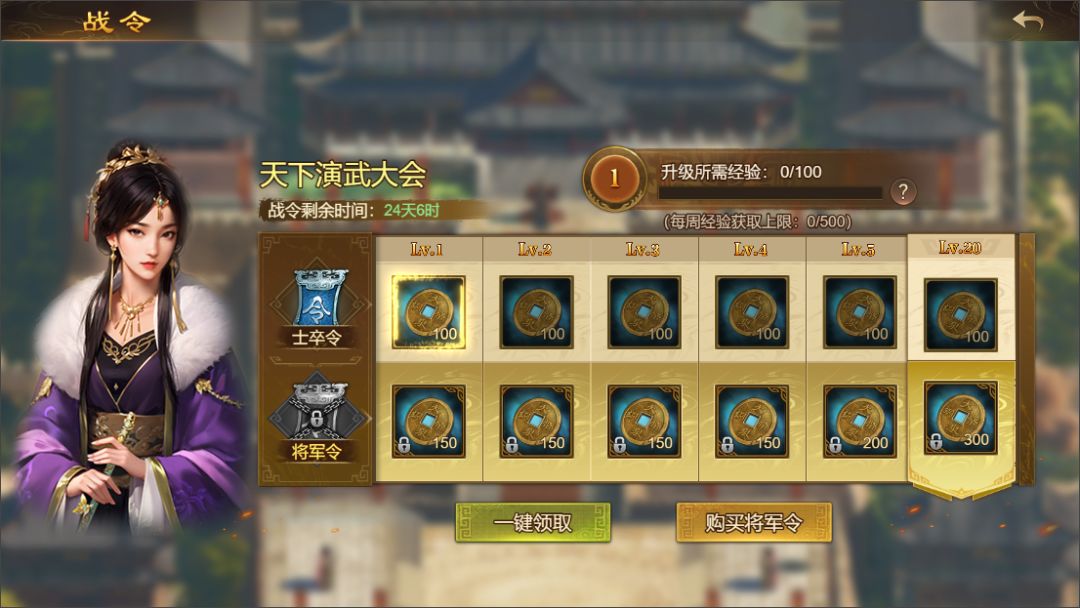Click the upgrade experience progress bar
This screenshot has height=608, width=1080.
[x=770, y=193]
